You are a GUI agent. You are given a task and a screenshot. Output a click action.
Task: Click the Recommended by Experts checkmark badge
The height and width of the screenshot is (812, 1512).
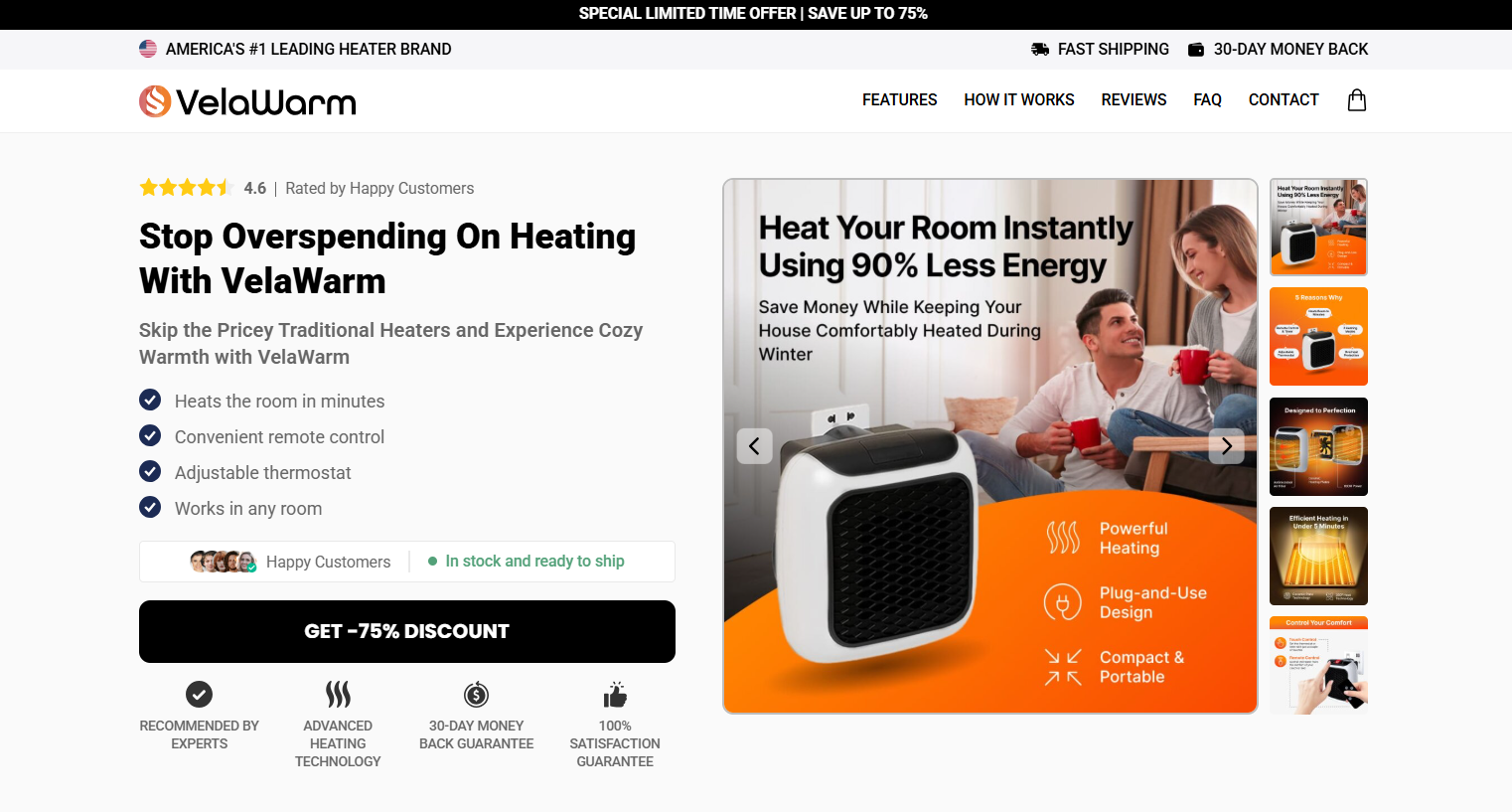199,694
